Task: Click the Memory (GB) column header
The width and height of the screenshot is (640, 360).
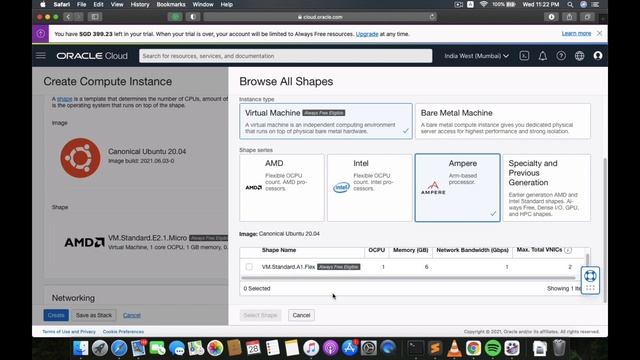Action: [x=411, y=250]
